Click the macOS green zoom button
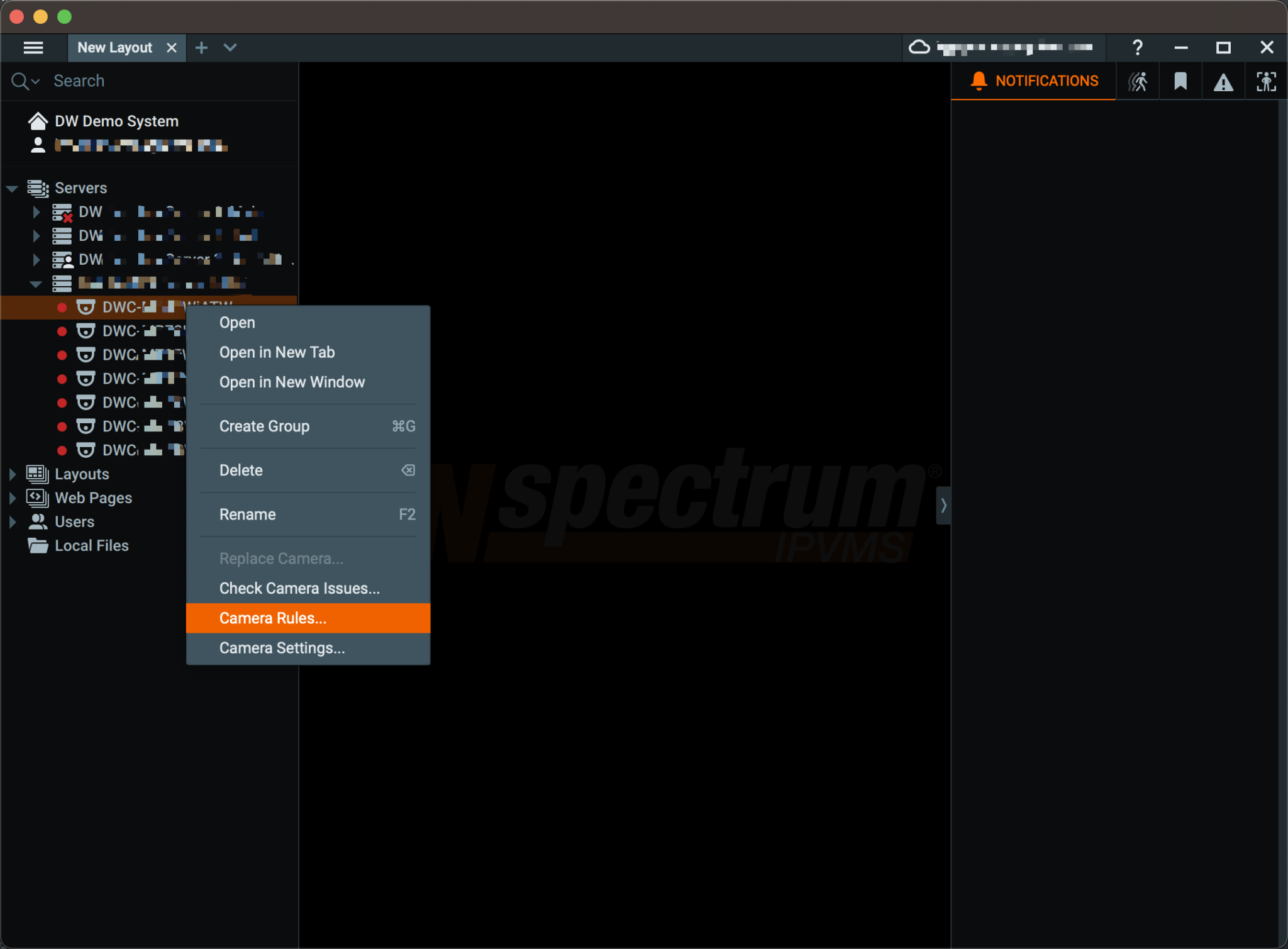Image resolution: width=1288 pixels, height=949 pixels. pyautogui.click(x=65, y=16)
